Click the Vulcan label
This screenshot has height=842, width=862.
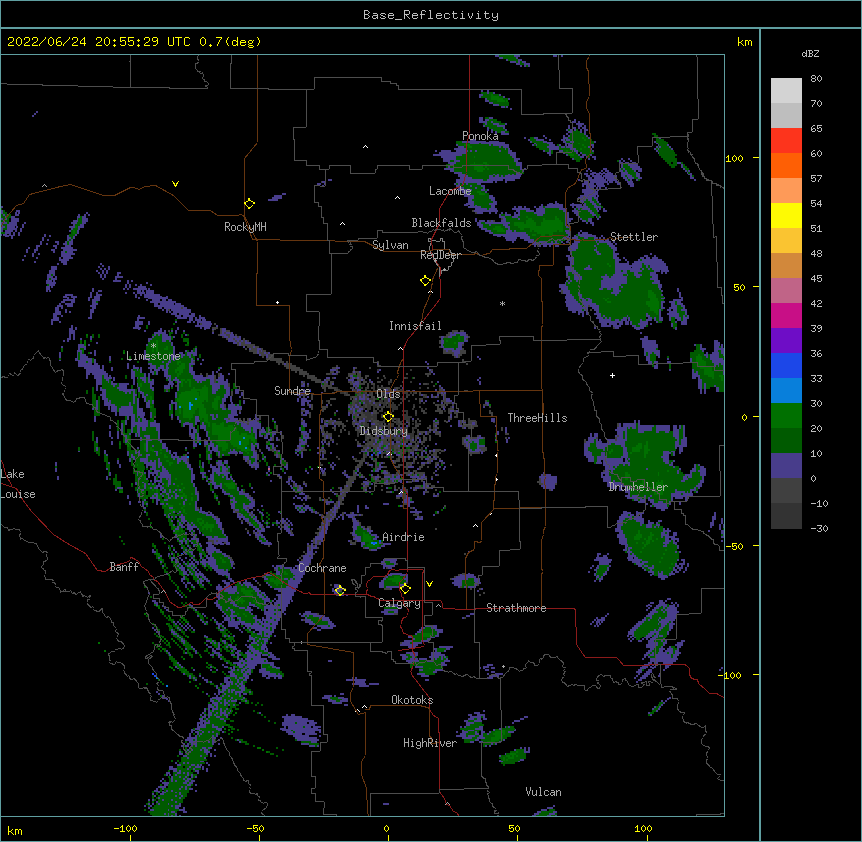(543, 792)
